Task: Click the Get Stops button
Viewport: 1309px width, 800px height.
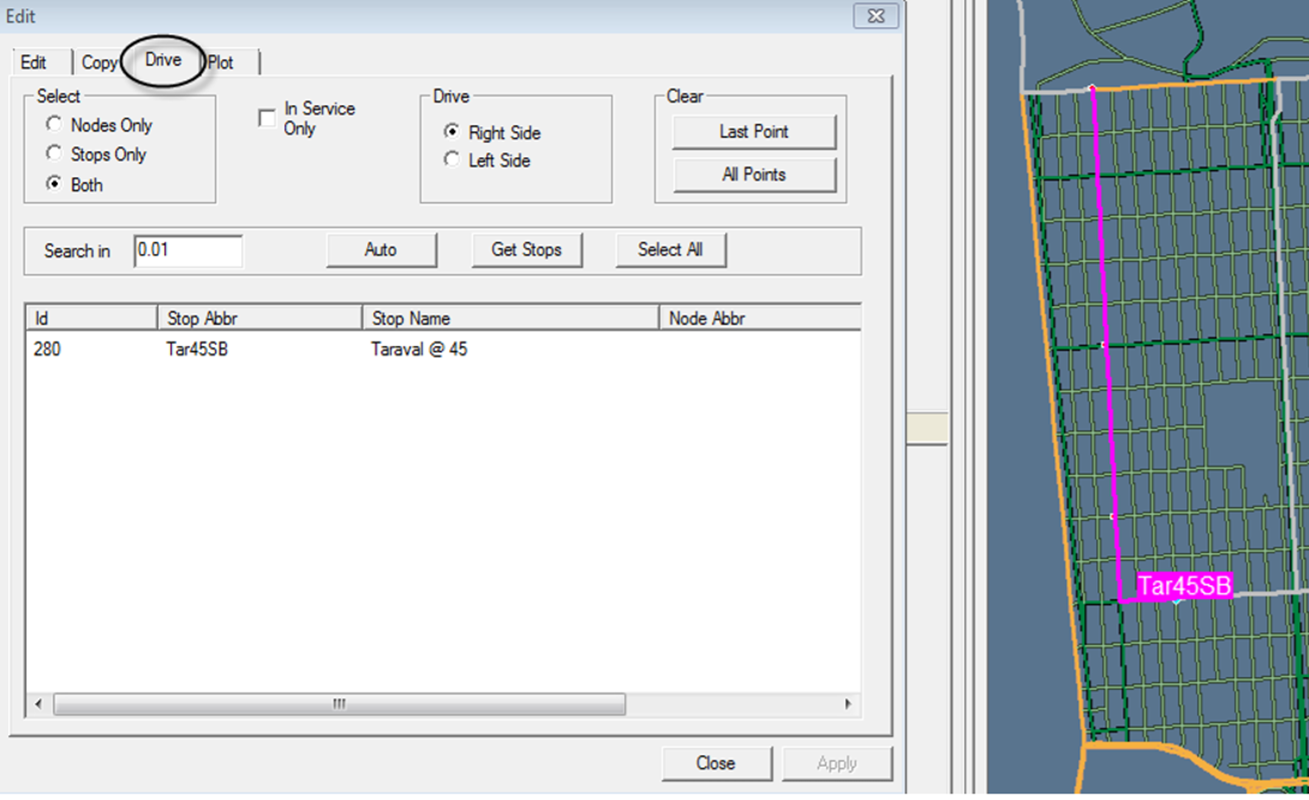Action: 526,250
